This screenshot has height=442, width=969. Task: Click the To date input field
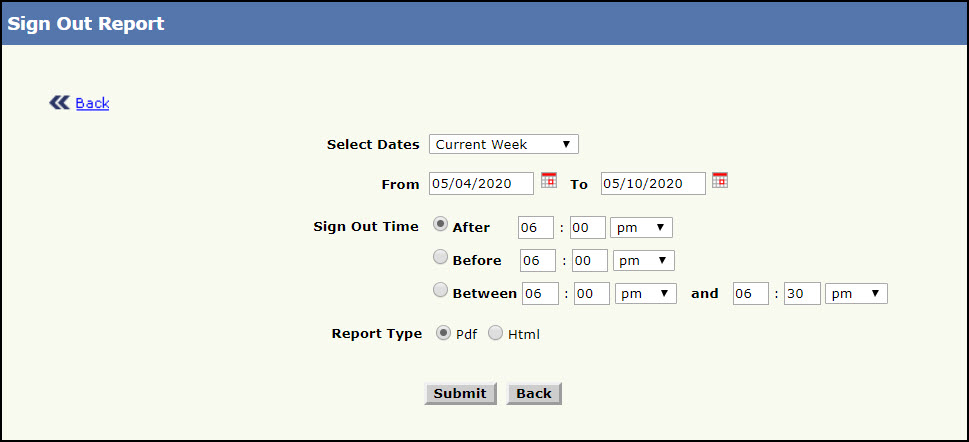tap(652, 183)
